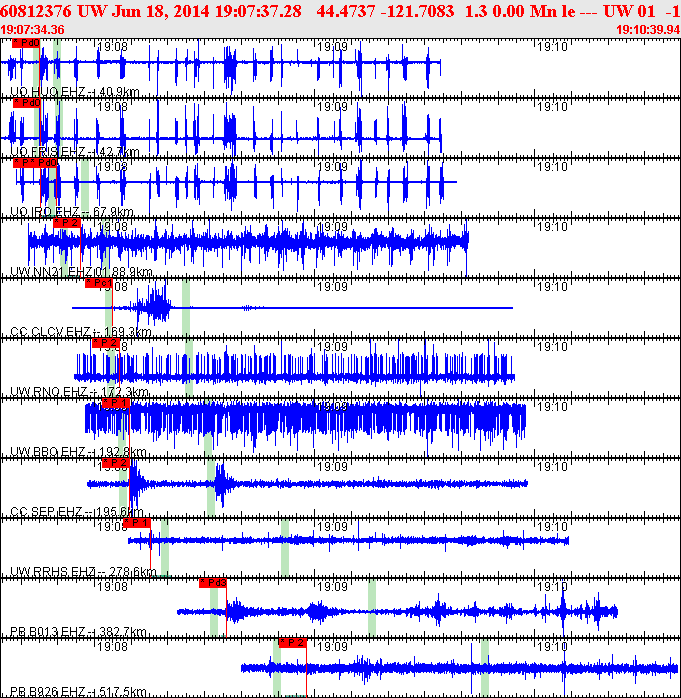The height and width of the screenshot is (698, 681).
Task: Click station label UW NN21 EHZ 88.9km
Action: 81,272
